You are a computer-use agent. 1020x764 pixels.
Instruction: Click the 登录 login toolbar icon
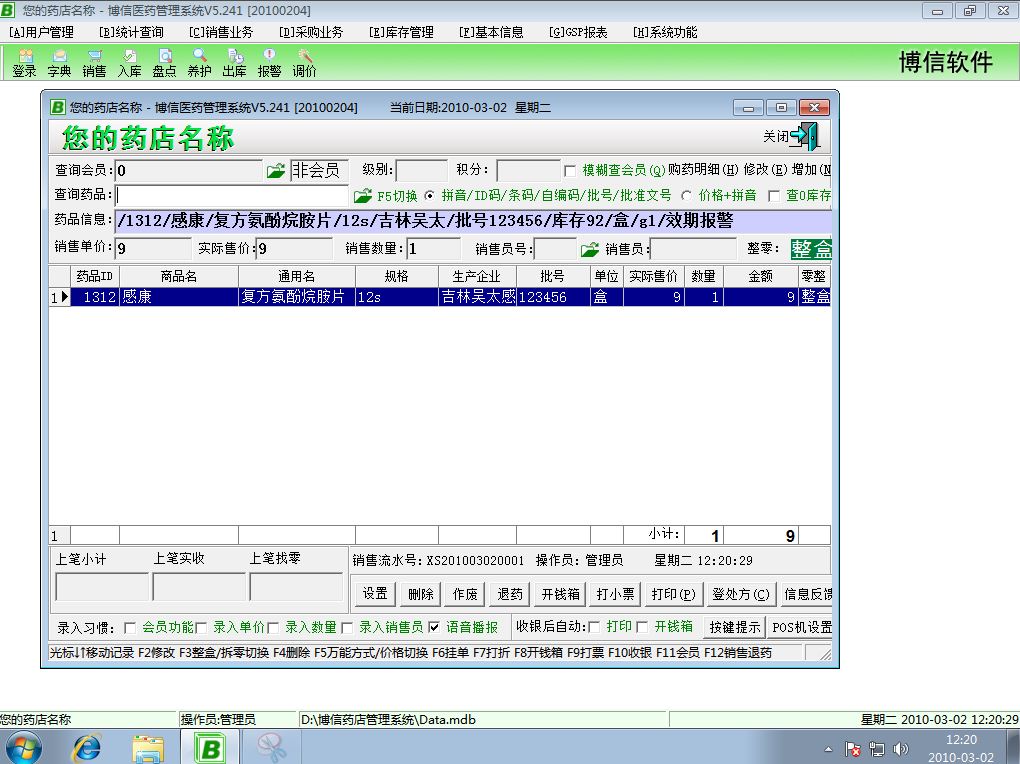click(24, 63)
